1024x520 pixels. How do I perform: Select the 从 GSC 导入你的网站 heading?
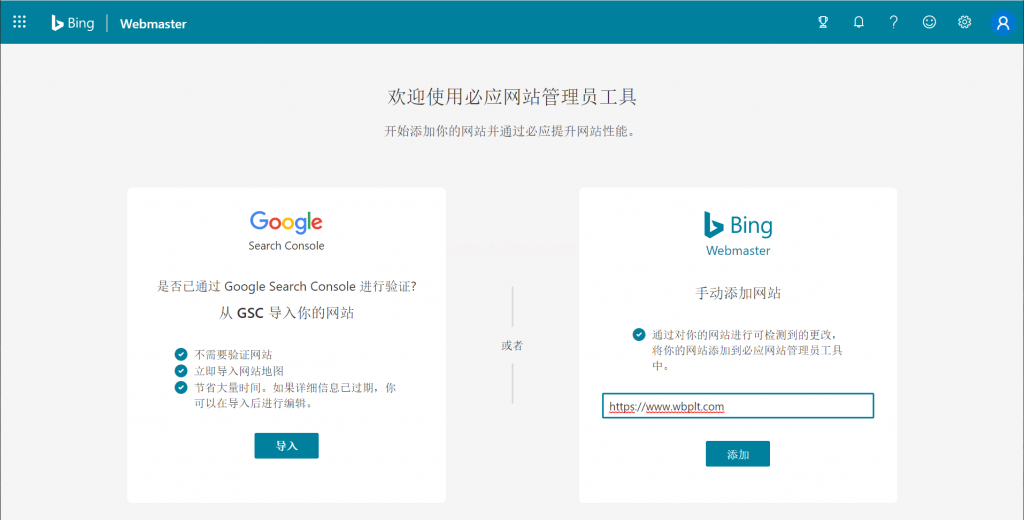click(x=286, y=312)
